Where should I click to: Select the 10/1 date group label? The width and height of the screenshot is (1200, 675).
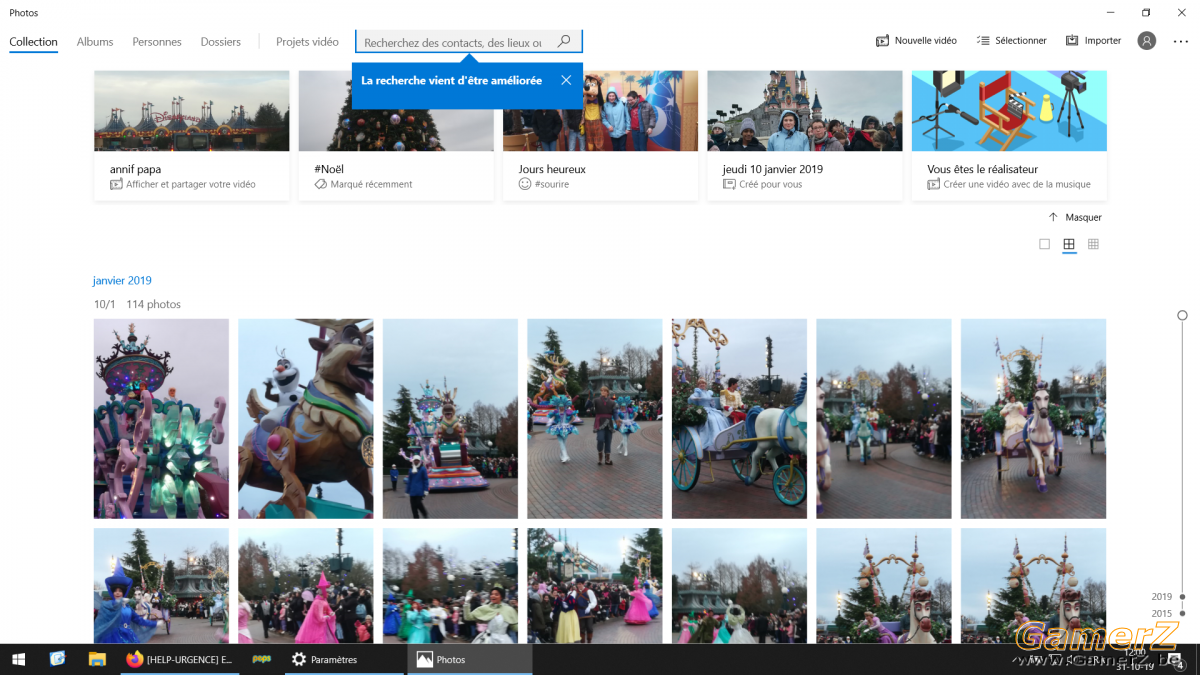[x=105, y=304]
